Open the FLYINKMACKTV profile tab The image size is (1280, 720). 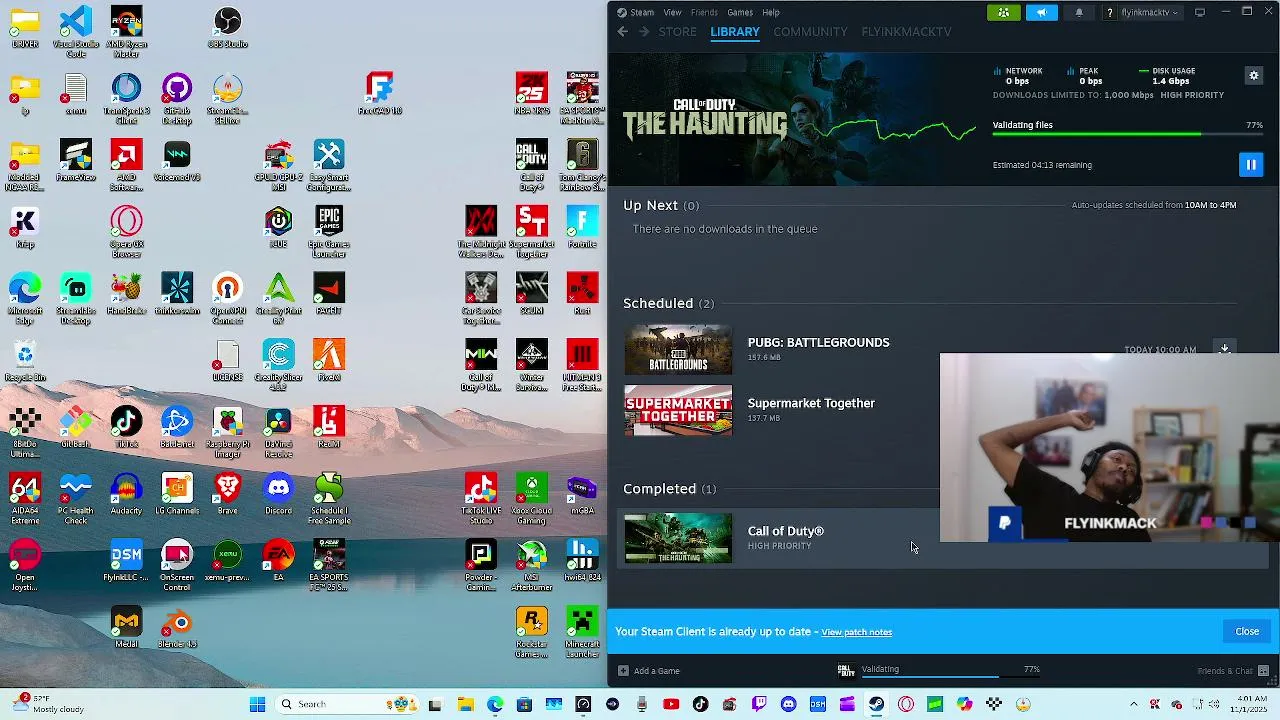[x=906, y=32]
